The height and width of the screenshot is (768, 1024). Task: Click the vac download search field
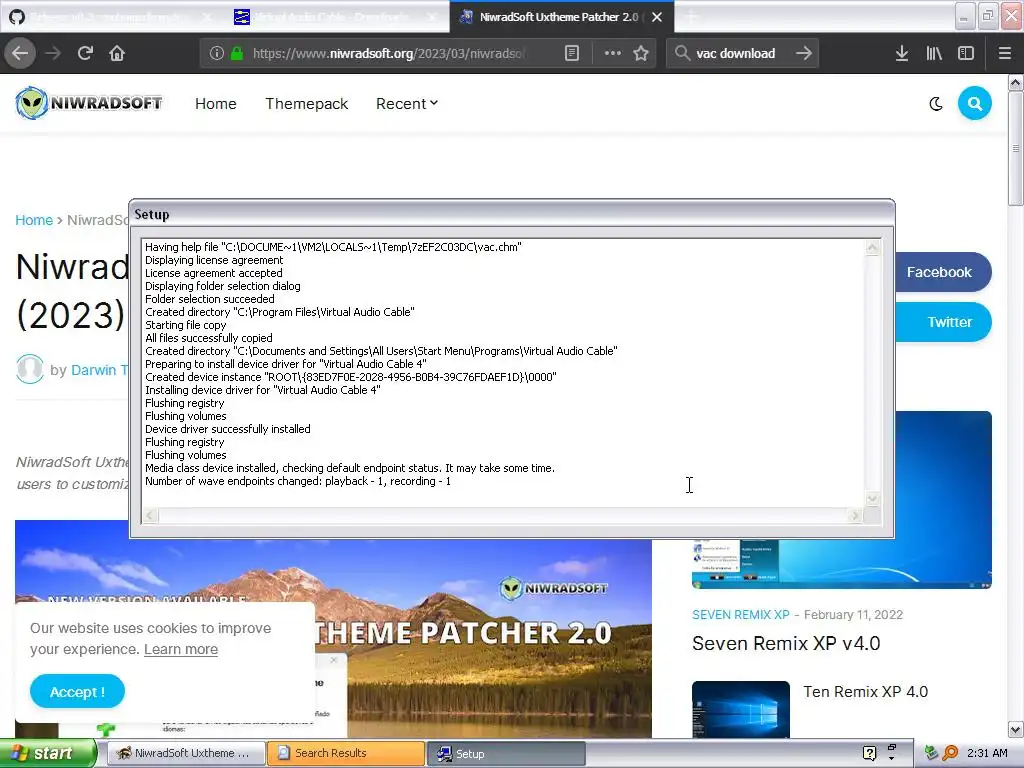(735, 54)
